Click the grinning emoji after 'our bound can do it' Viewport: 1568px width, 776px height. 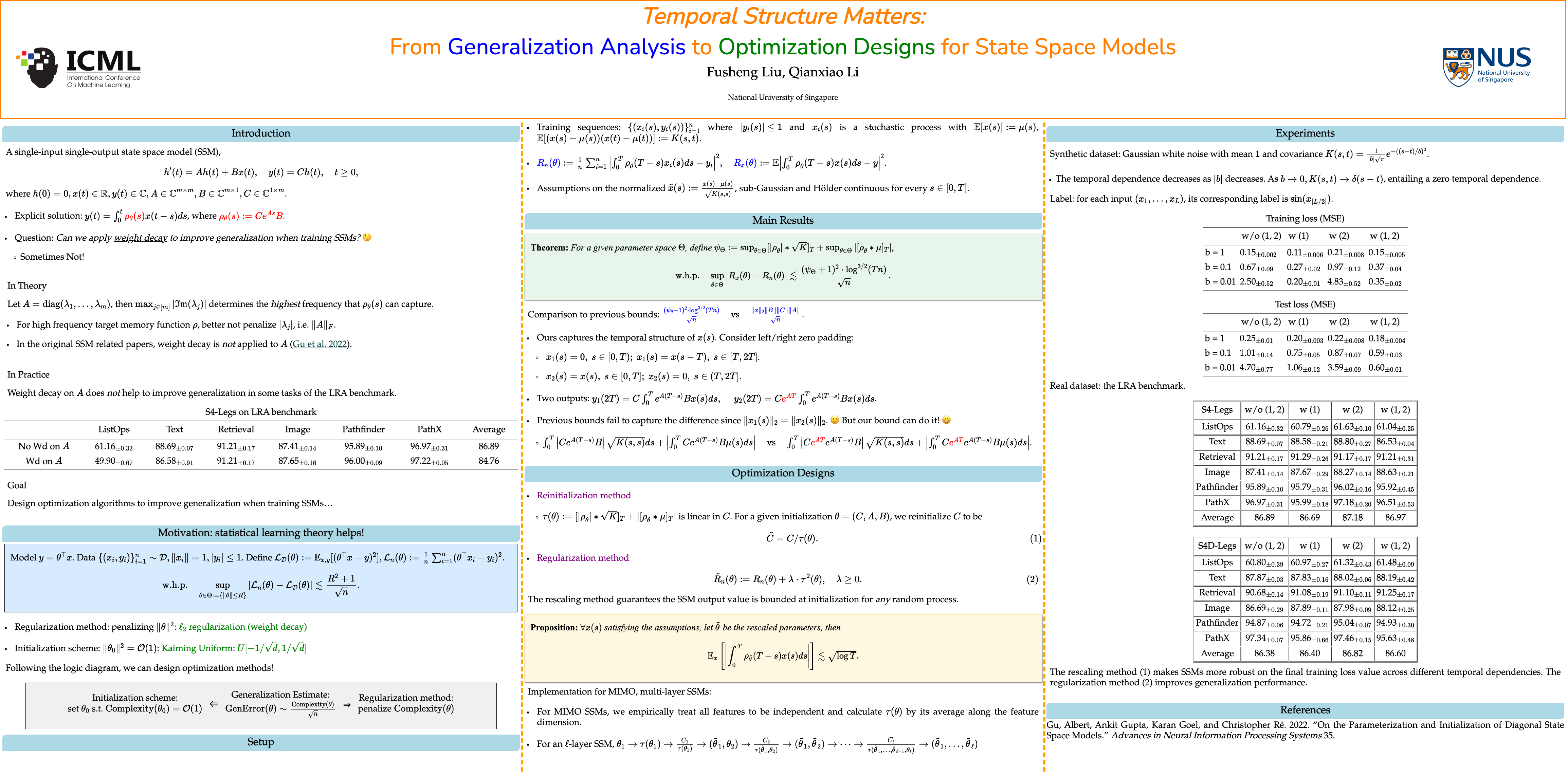point(947,420)
